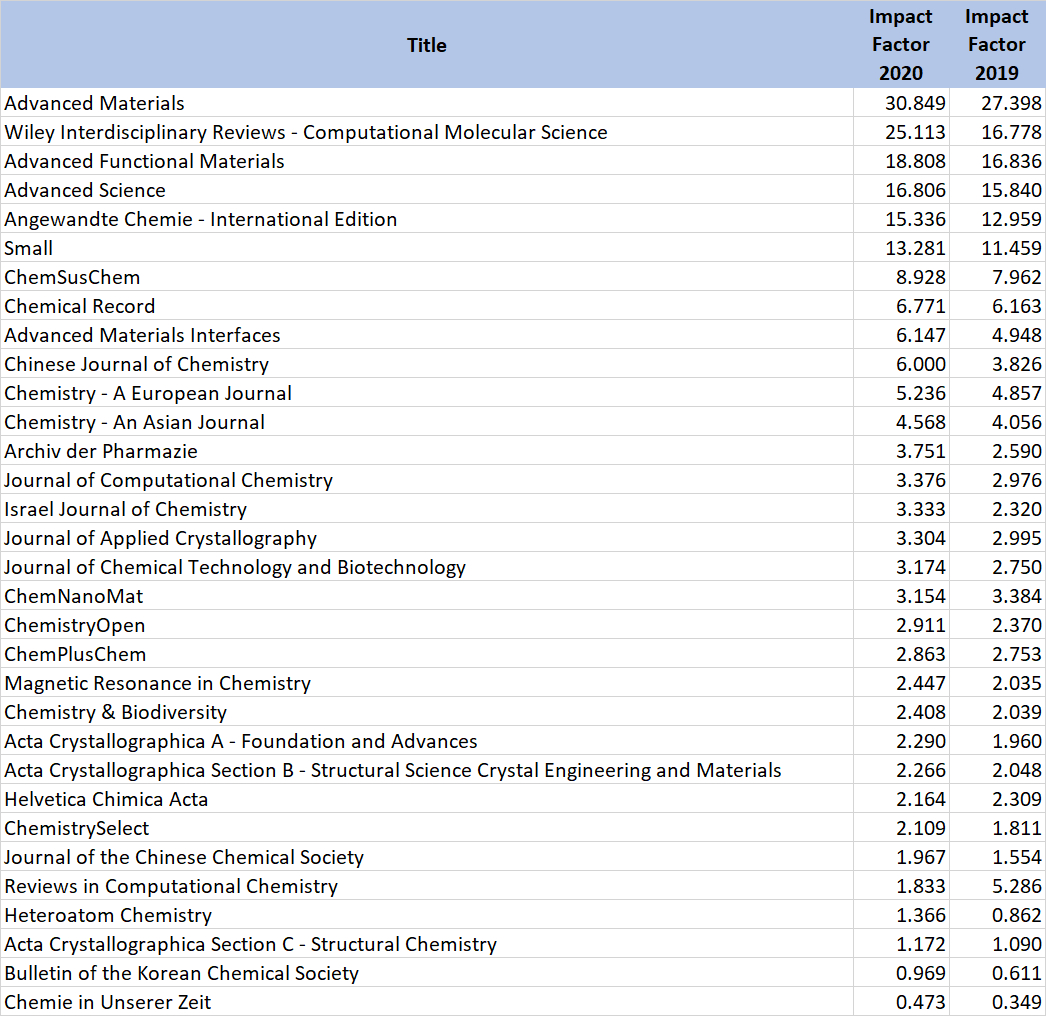Viewport: 1046px width, 1016px height.
Task: Click the Title column header
Action: tap(426, 45)
